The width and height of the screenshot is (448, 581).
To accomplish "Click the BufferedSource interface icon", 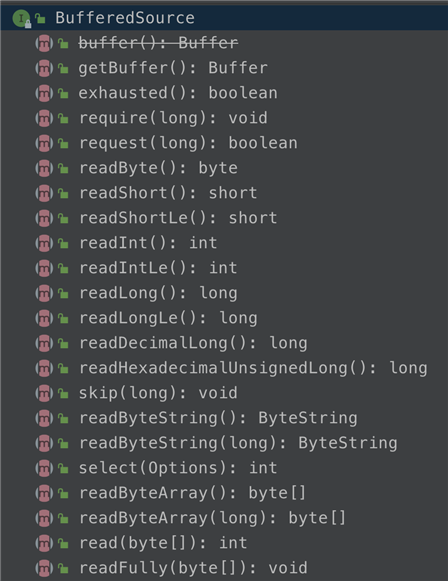I will tap(21, 18).
